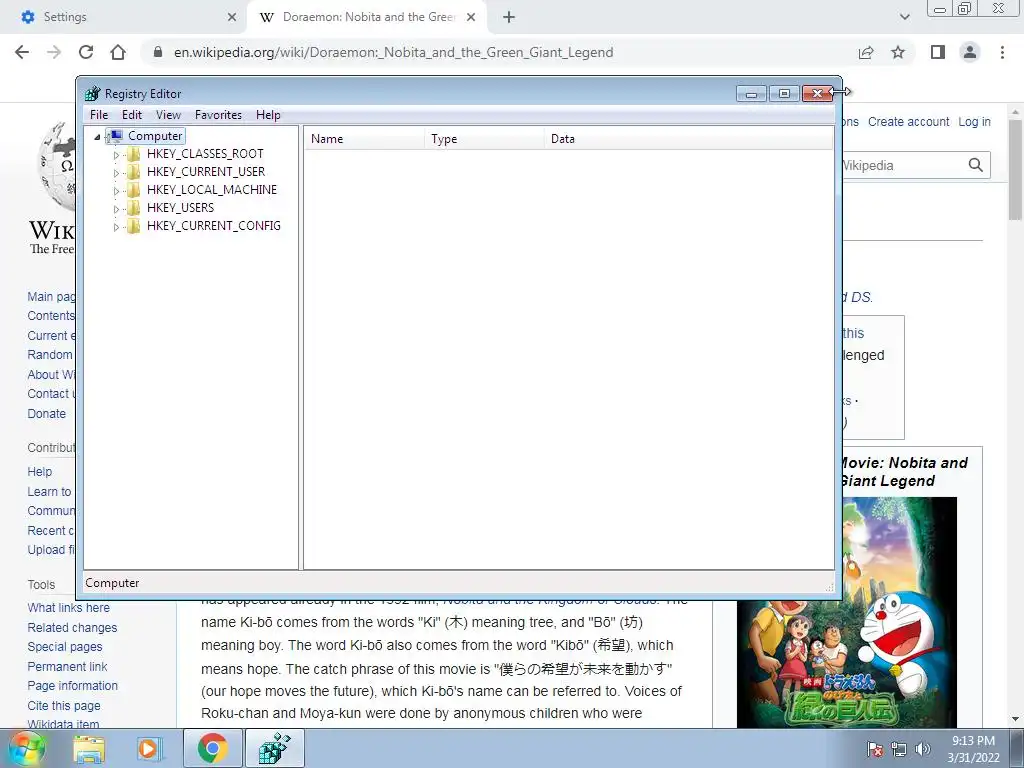Image resolution: width=1024 pixels, height=768 pixels.
Task: Expand the HKEY_CURRENT_CONFIG tree arrow
Action: pos(116,227)
